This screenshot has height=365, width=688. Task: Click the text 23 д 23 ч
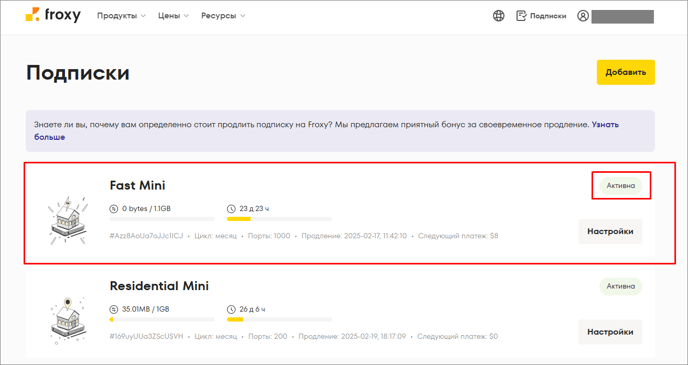click(x=254, y=209)
